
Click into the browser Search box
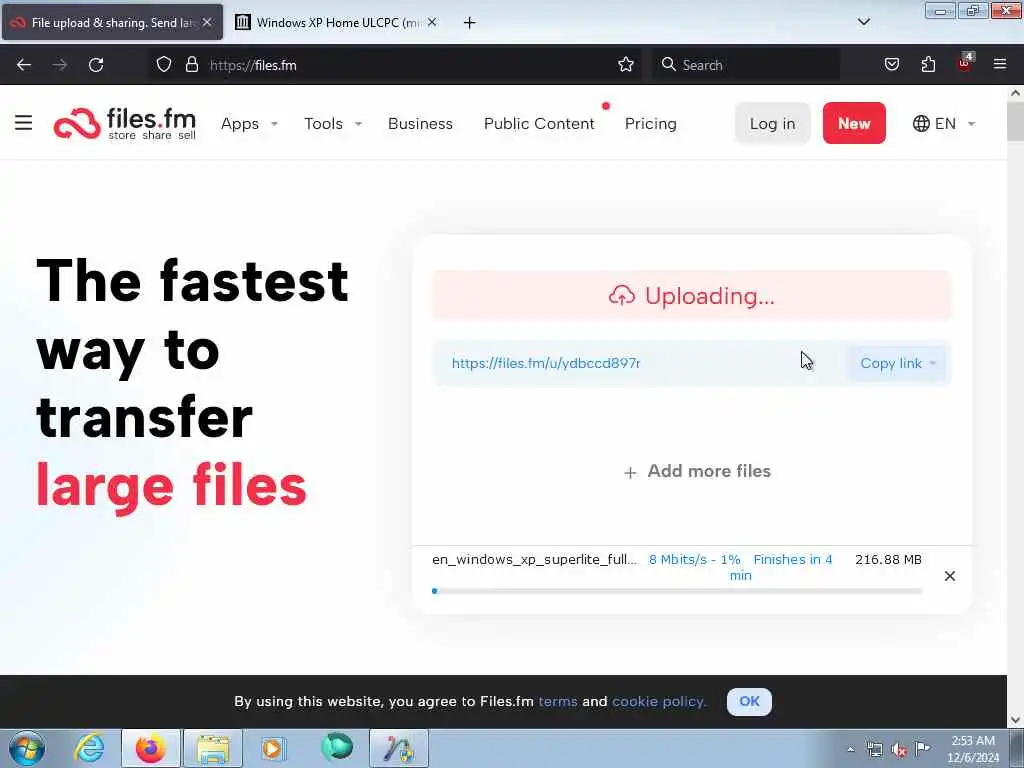746,65
